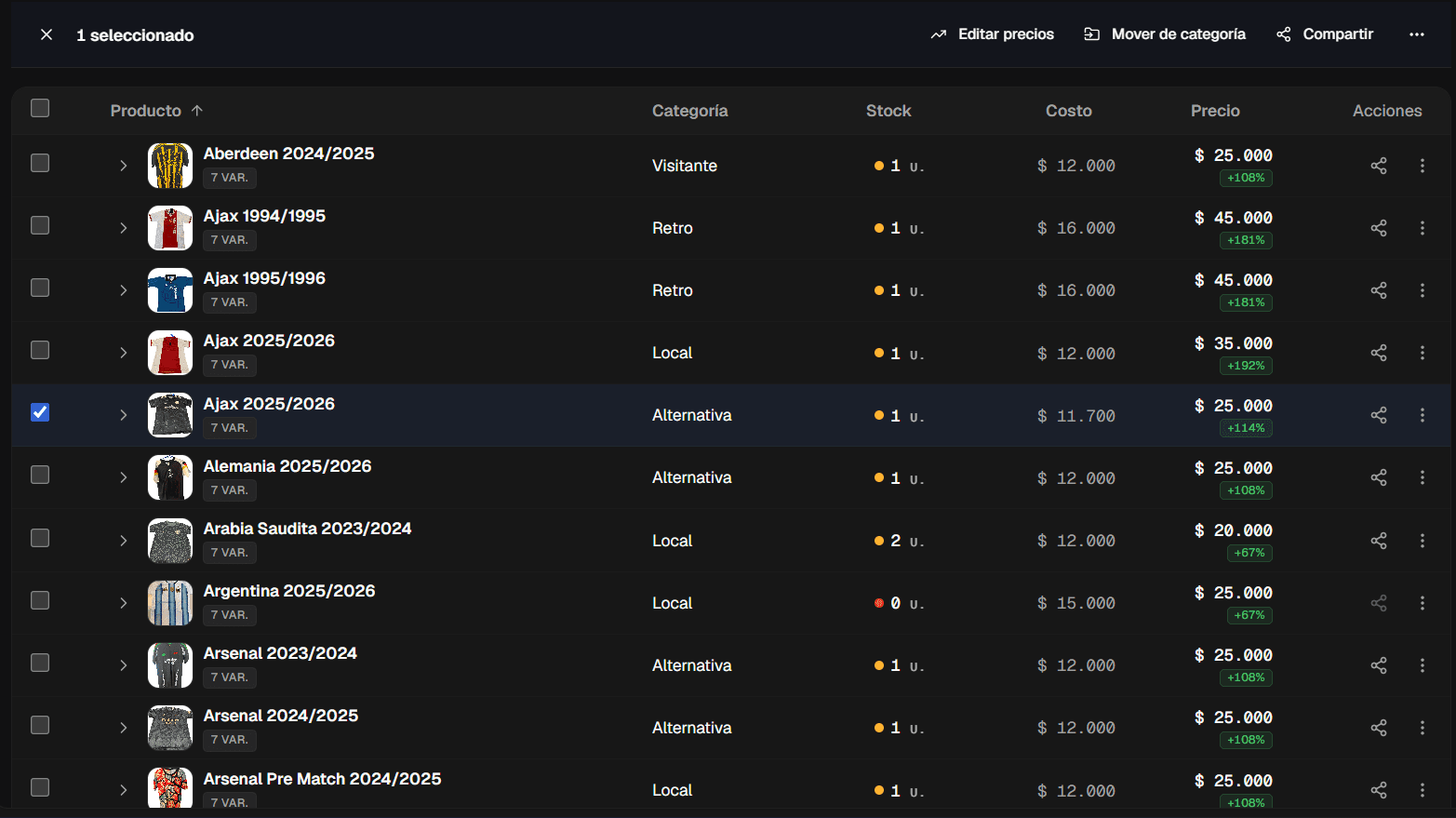This screenshot has height=818, width=1456.
Task: Share the selected Ajax 2025/2026 Alternativa product
Action: coord(1379,415)
